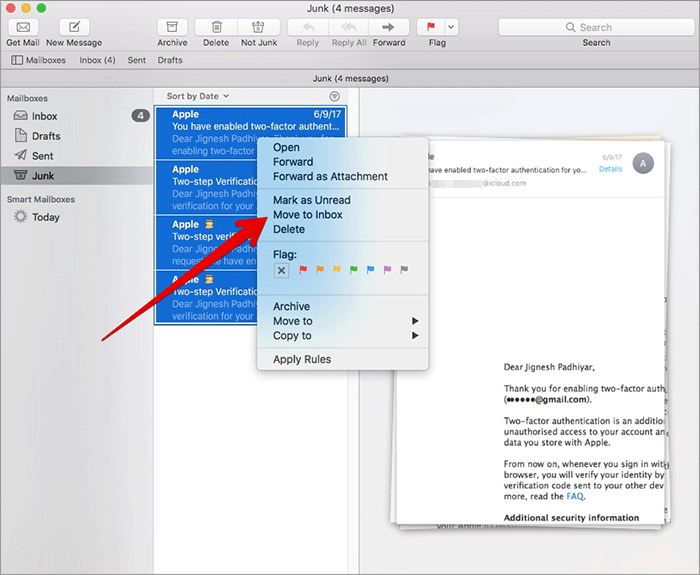Compose with the New Message icon
Viewport: 700px width, 575px height.
[x=74, y=27]
